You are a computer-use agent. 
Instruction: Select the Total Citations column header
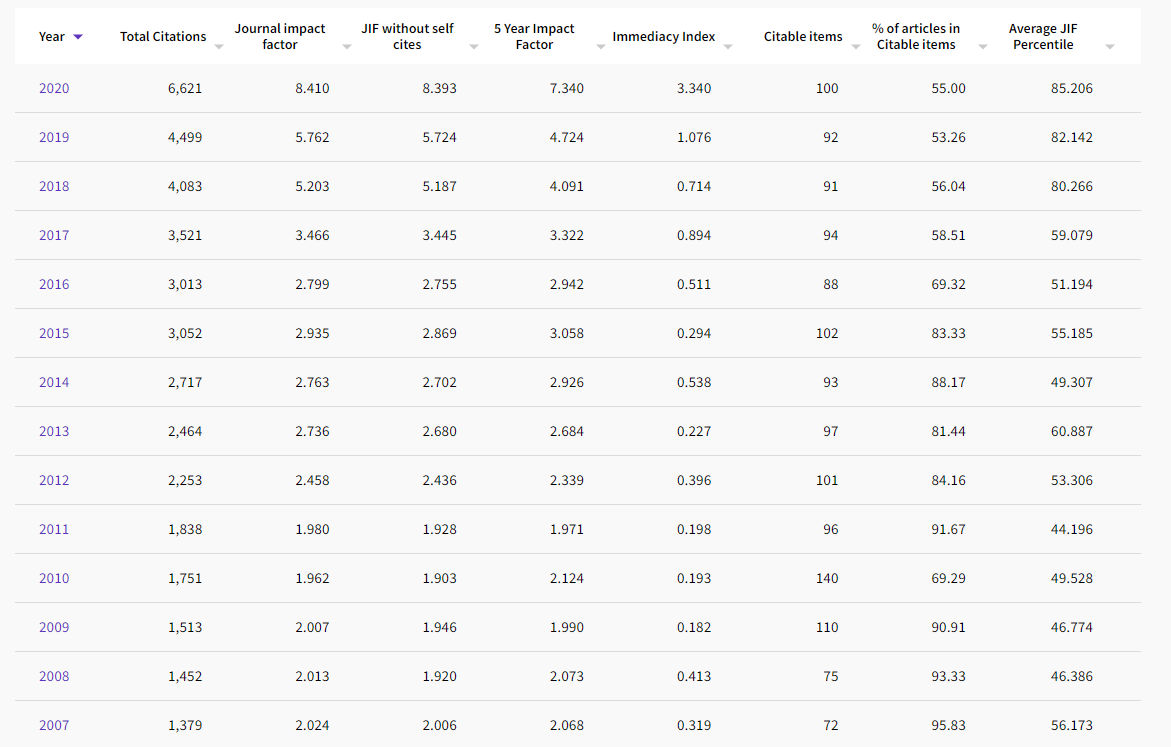tap(163, 37)
